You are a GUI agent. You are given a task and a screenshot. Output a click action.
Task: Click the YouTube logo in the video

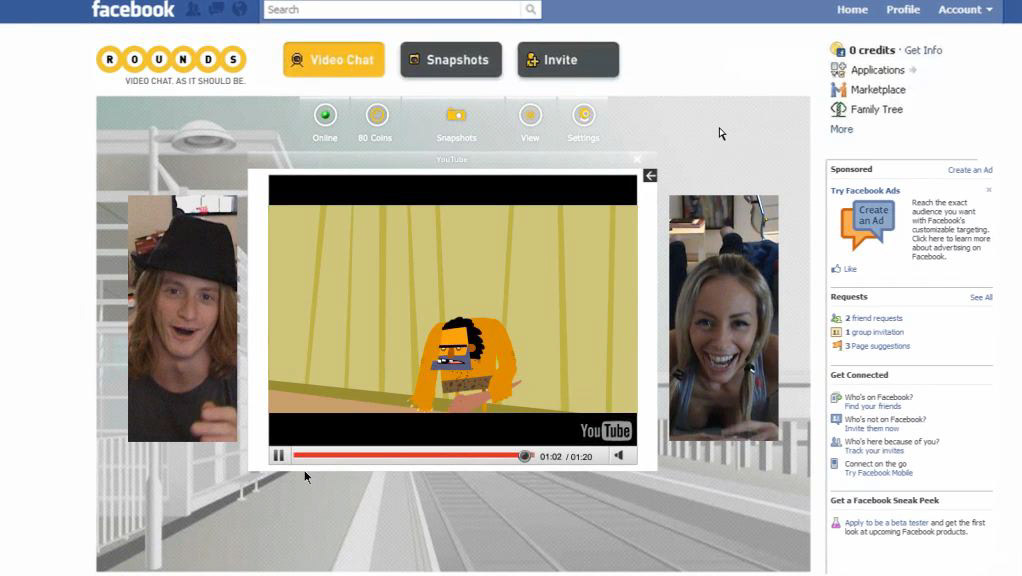click(x=606, y=431)
